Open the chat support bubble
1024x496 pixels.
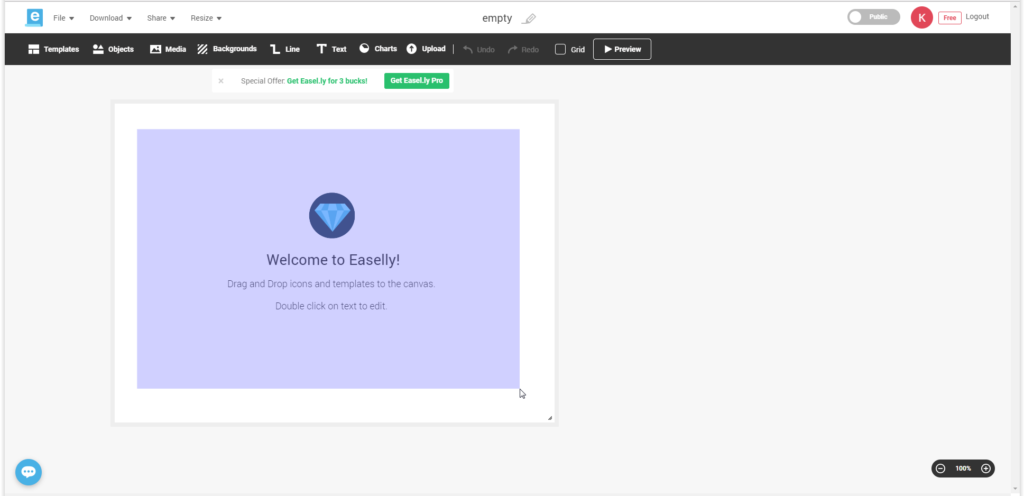(29, 472)
